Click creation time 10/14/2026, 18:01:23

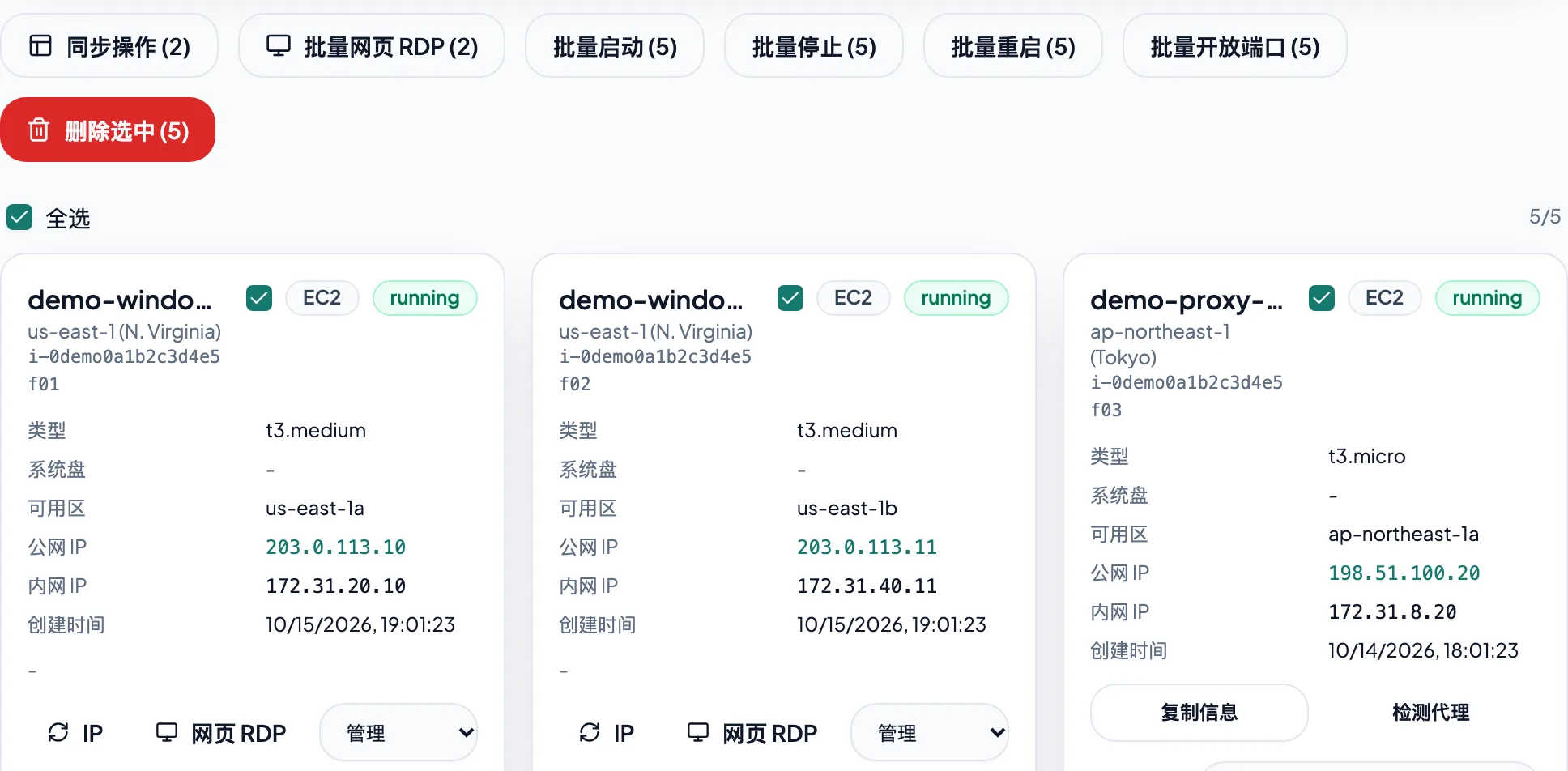(1423, 651)
